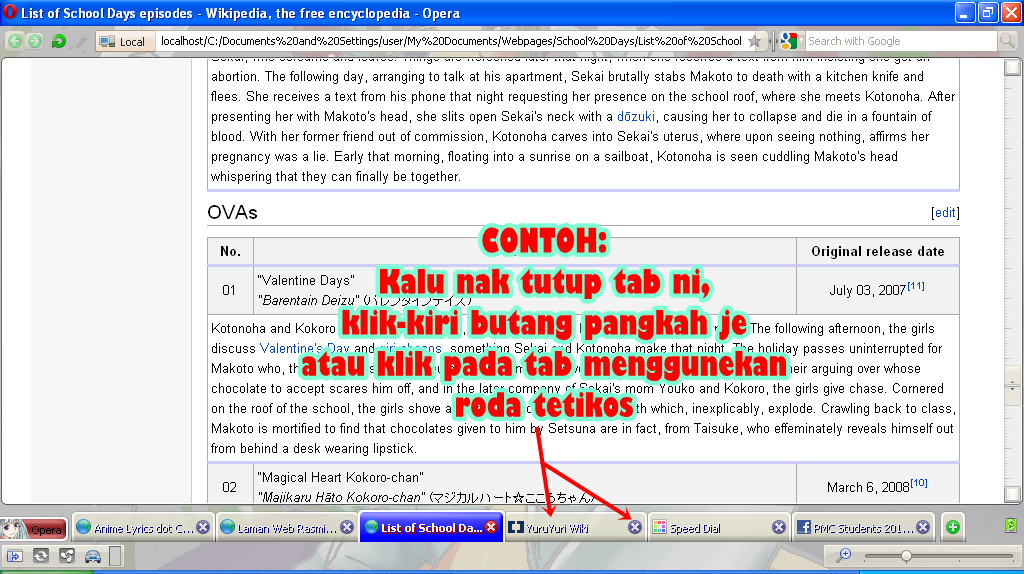Open the Opera Unite icon
Image resolution: width=1024 pixels, height=574 pixels.
(x=67, y=556)
